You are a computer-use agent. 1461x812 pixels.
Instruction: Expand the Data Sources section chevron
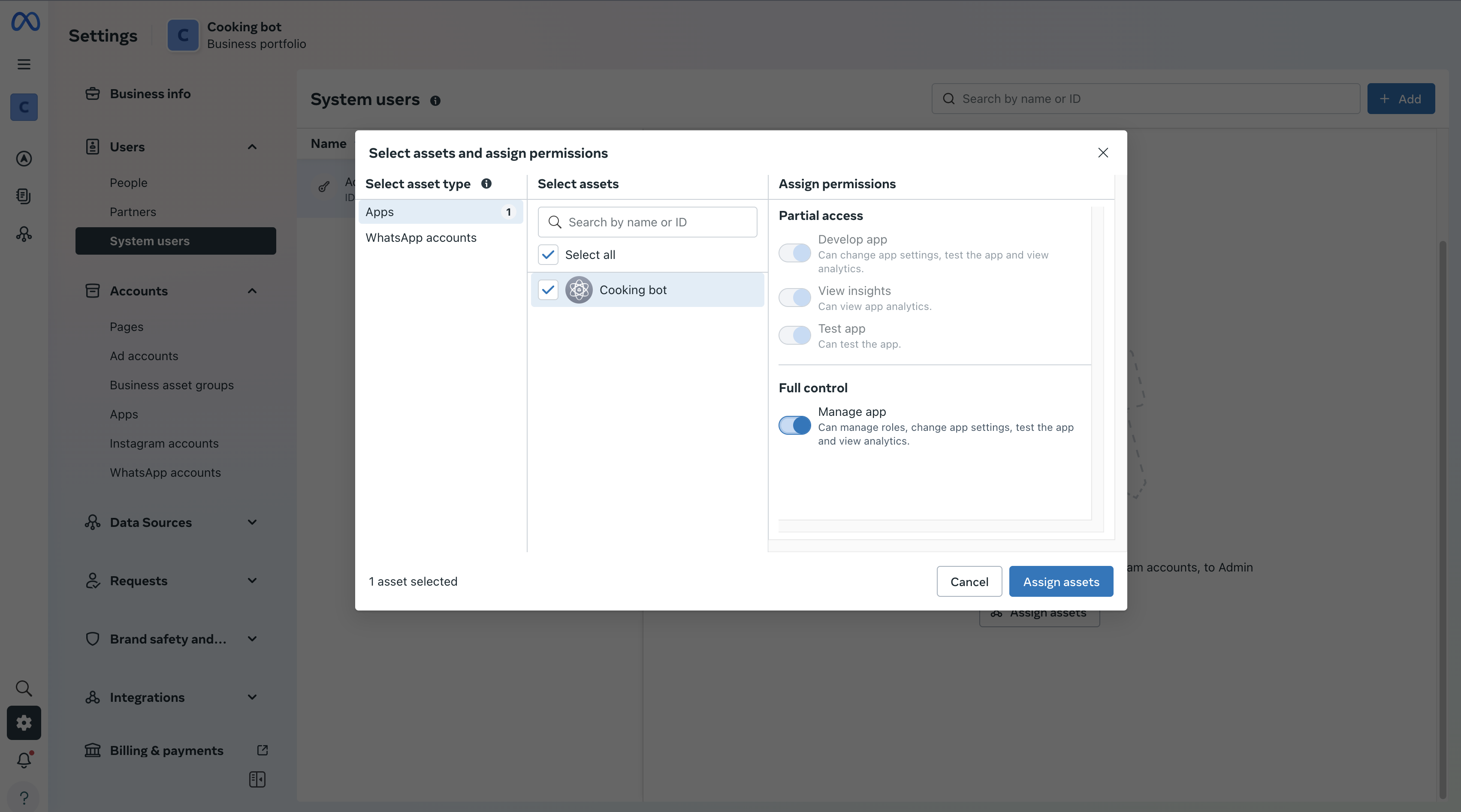pos(252,522)
